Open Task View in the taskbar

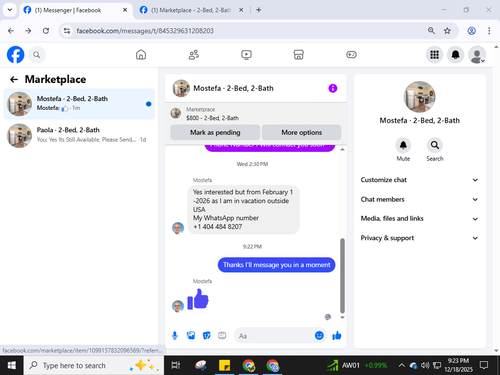tap(176, 365)
